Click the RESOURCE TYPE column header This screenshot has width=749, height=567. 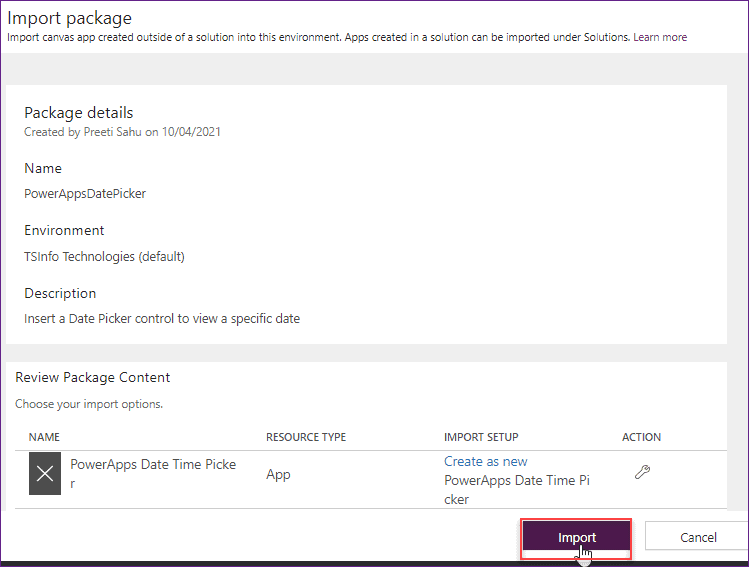(306, 437)
